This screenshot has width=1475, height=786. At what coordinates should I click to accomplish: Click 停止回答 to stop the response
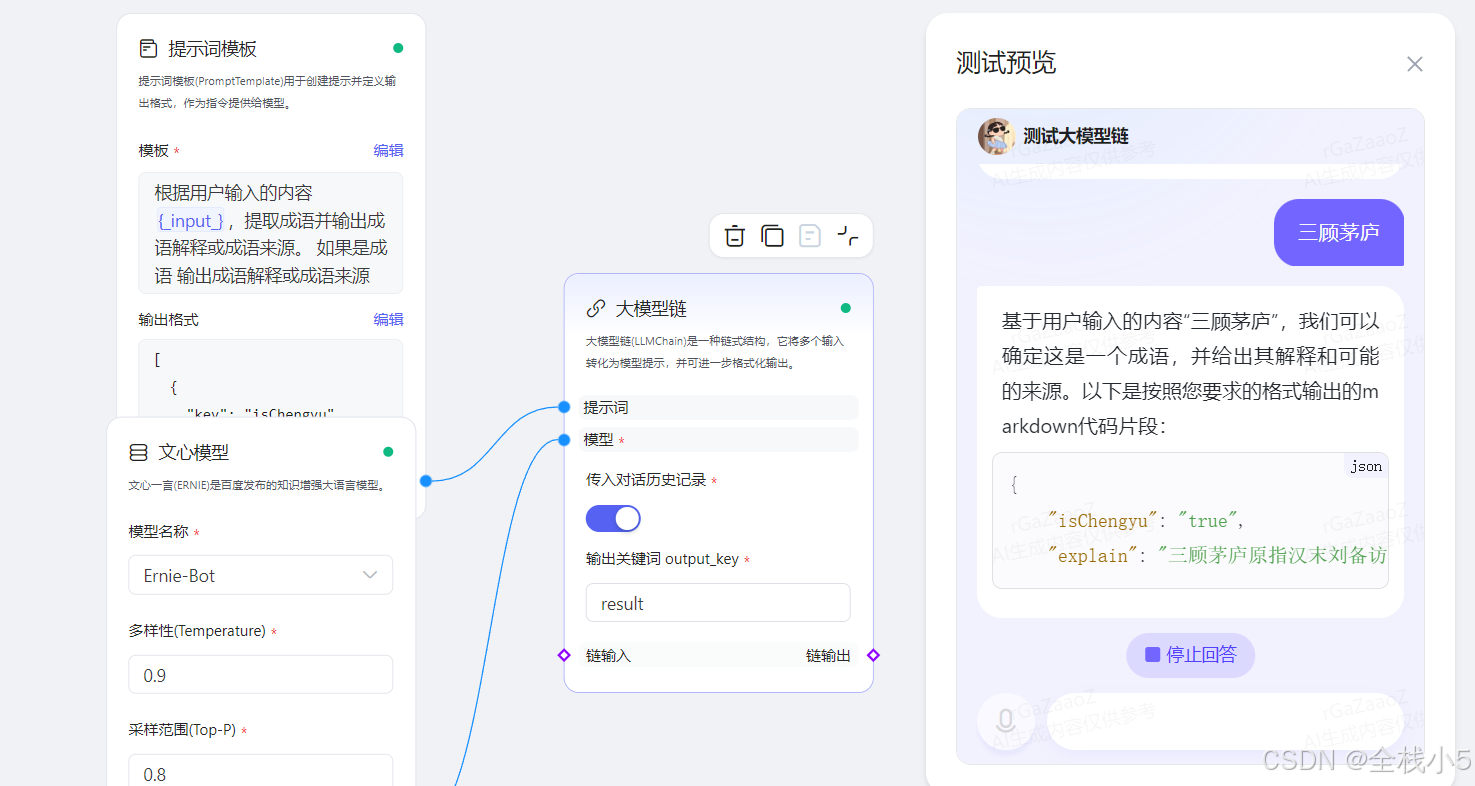point(1190,655)
